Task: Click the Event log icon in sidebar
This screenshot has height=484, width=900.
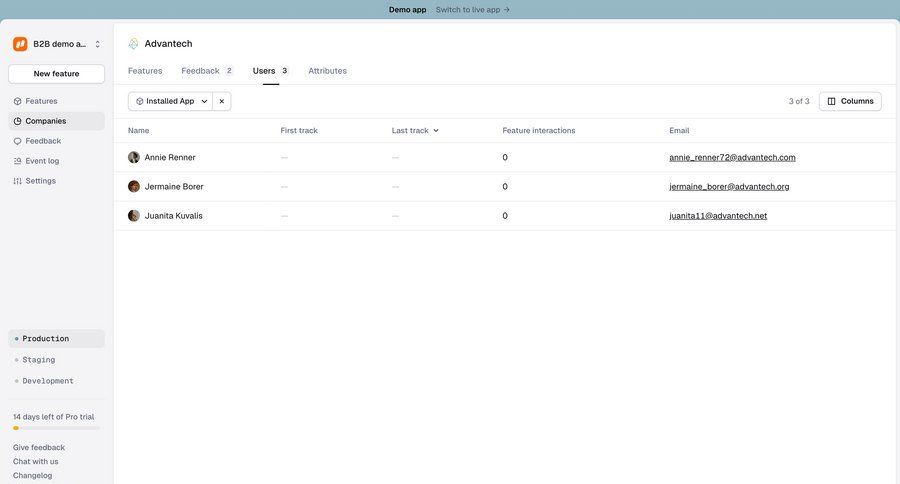Action: point(17,161)
